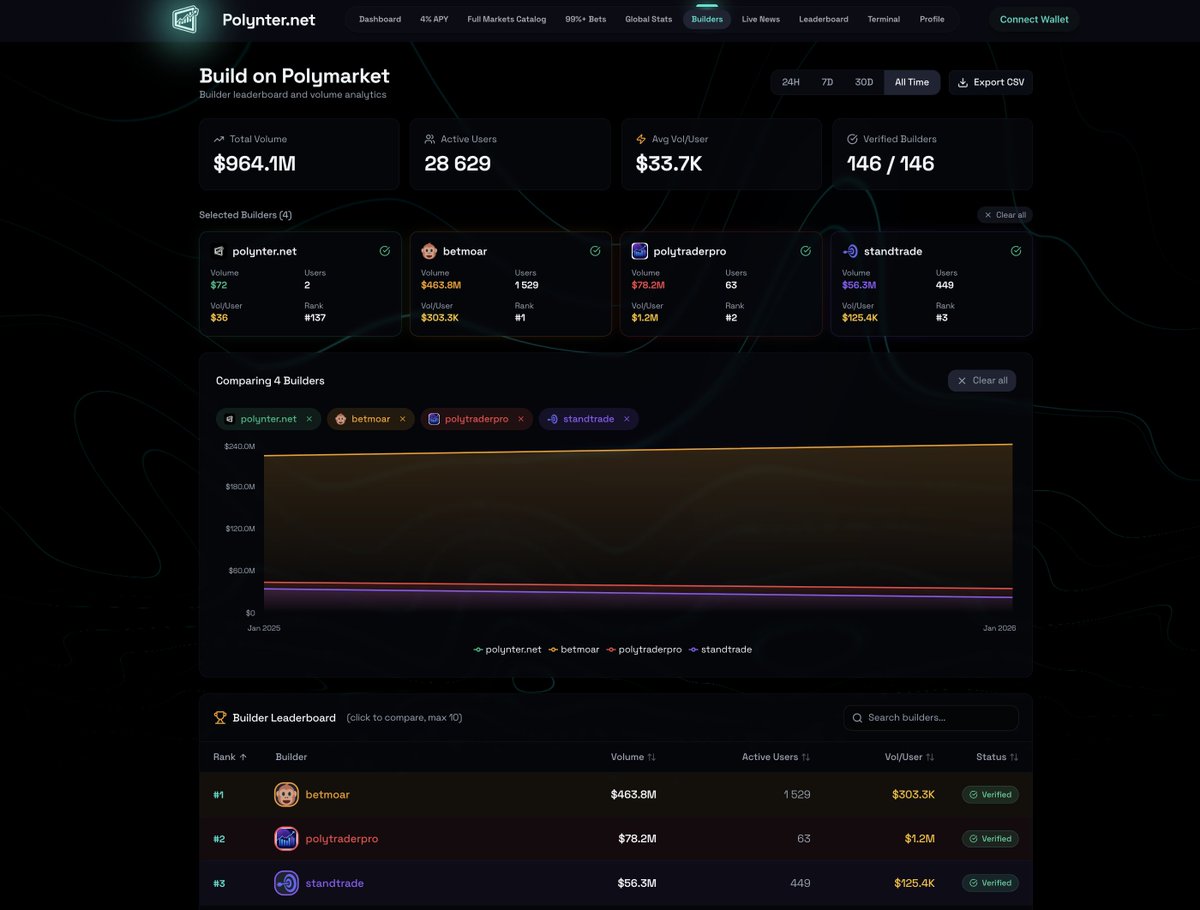Click the polynter.net card verified check icon
This screenshot has width=1200, height=910.
(385, 251)
